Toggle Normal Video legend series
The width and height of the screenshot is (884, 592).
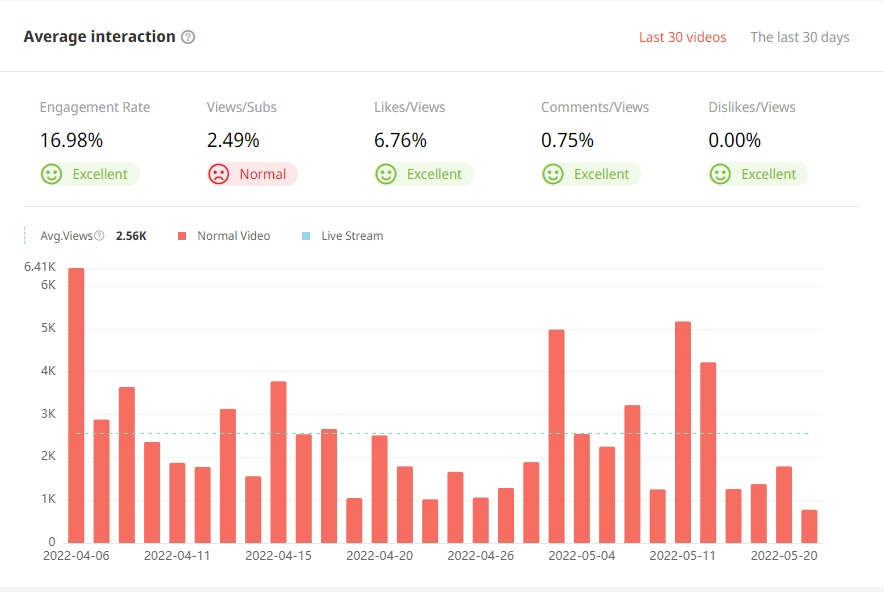[x=233, y=236]
